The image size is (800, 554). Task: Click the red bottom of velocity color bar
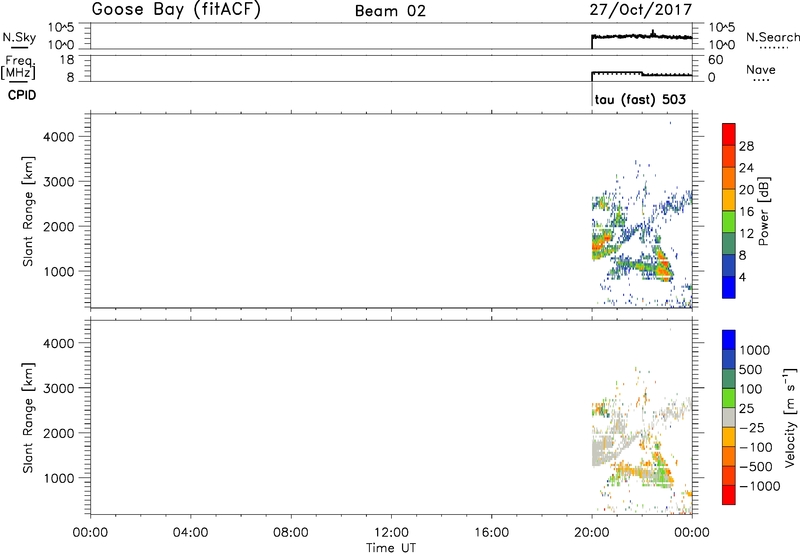pos(729,496)
